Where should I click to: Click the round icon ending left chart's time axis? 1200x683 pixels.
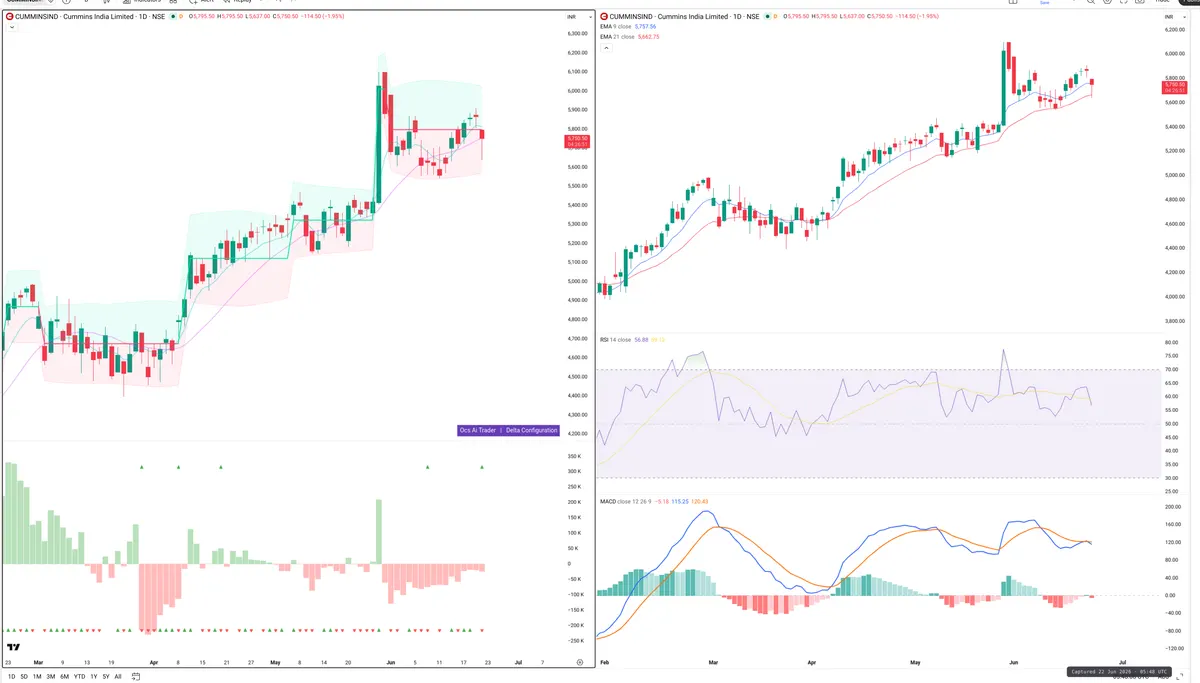(x=580, y=662)
